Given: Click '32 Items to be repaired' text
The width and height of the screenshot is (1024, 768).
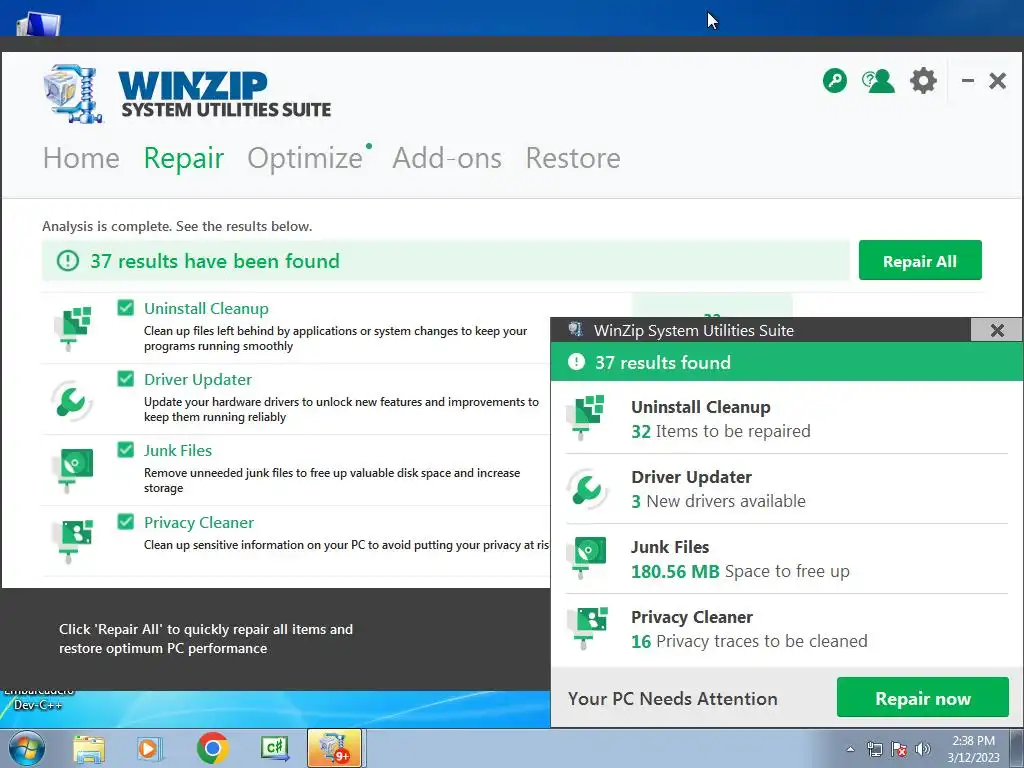Looking at the screenshot, I should click(720, 432).
